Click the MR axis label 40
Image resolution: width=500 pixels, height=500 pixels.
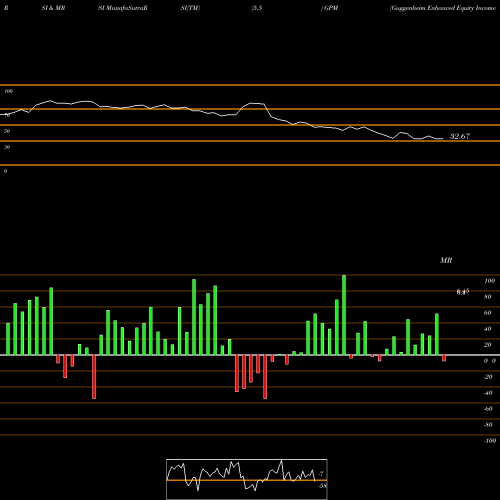click(488, 329)
